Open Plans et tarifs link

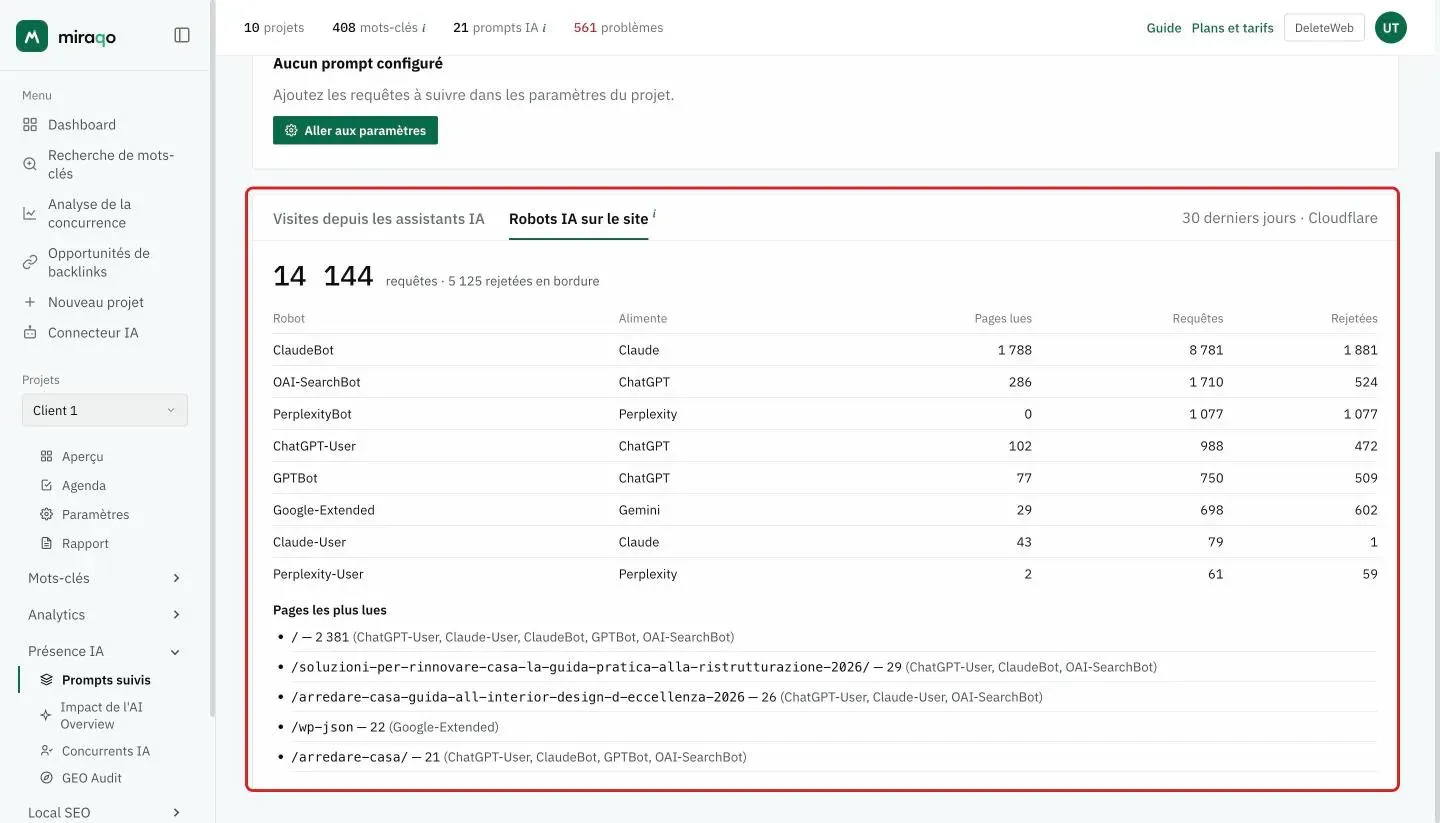(1233, 28)
